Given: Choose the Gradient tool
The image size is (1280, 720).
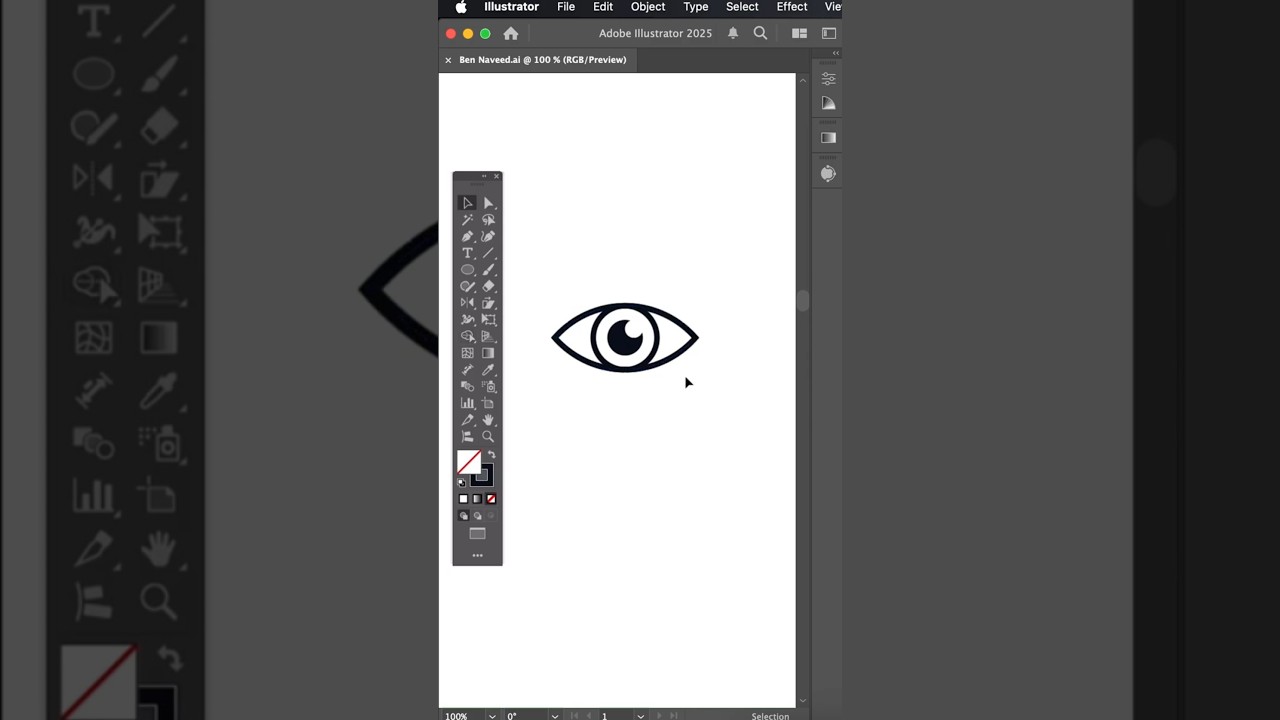Looking at the screenshot, I should point(488,353).
